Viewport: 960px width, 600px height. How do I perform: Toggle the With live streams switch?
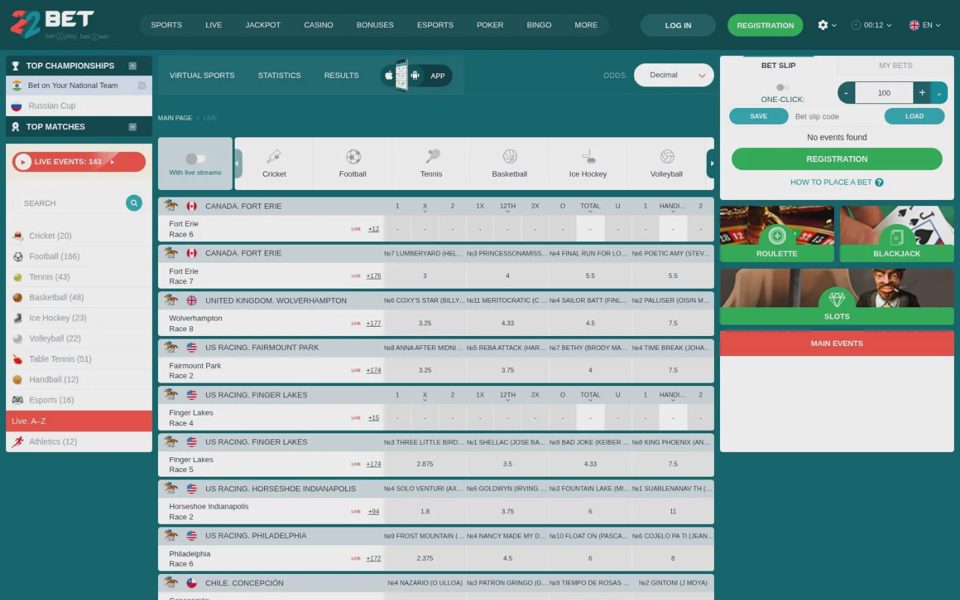pyautogui.click(x=195, y=159)
